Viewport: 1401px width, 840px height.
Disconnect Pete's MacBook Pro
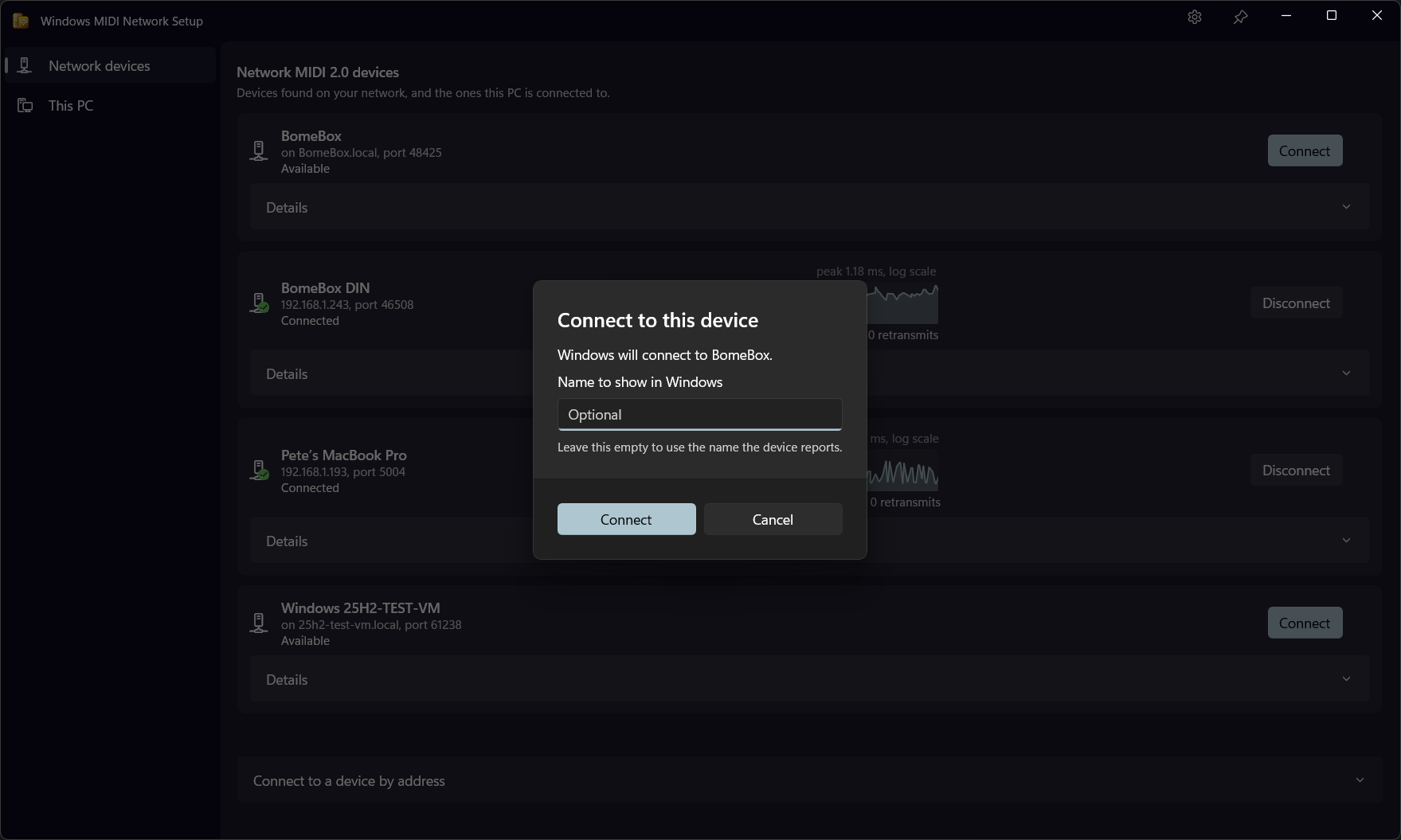[1296, 470]
